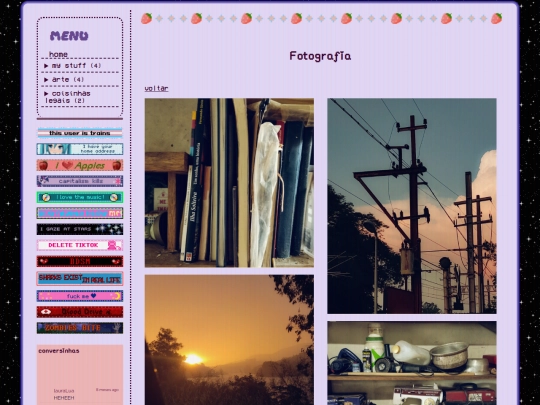This screenshot has height=405, width=540.
Task: Click the 'SHARKS EXIST IN REAL LIFE' badge
Action: [x=80, y=279]
